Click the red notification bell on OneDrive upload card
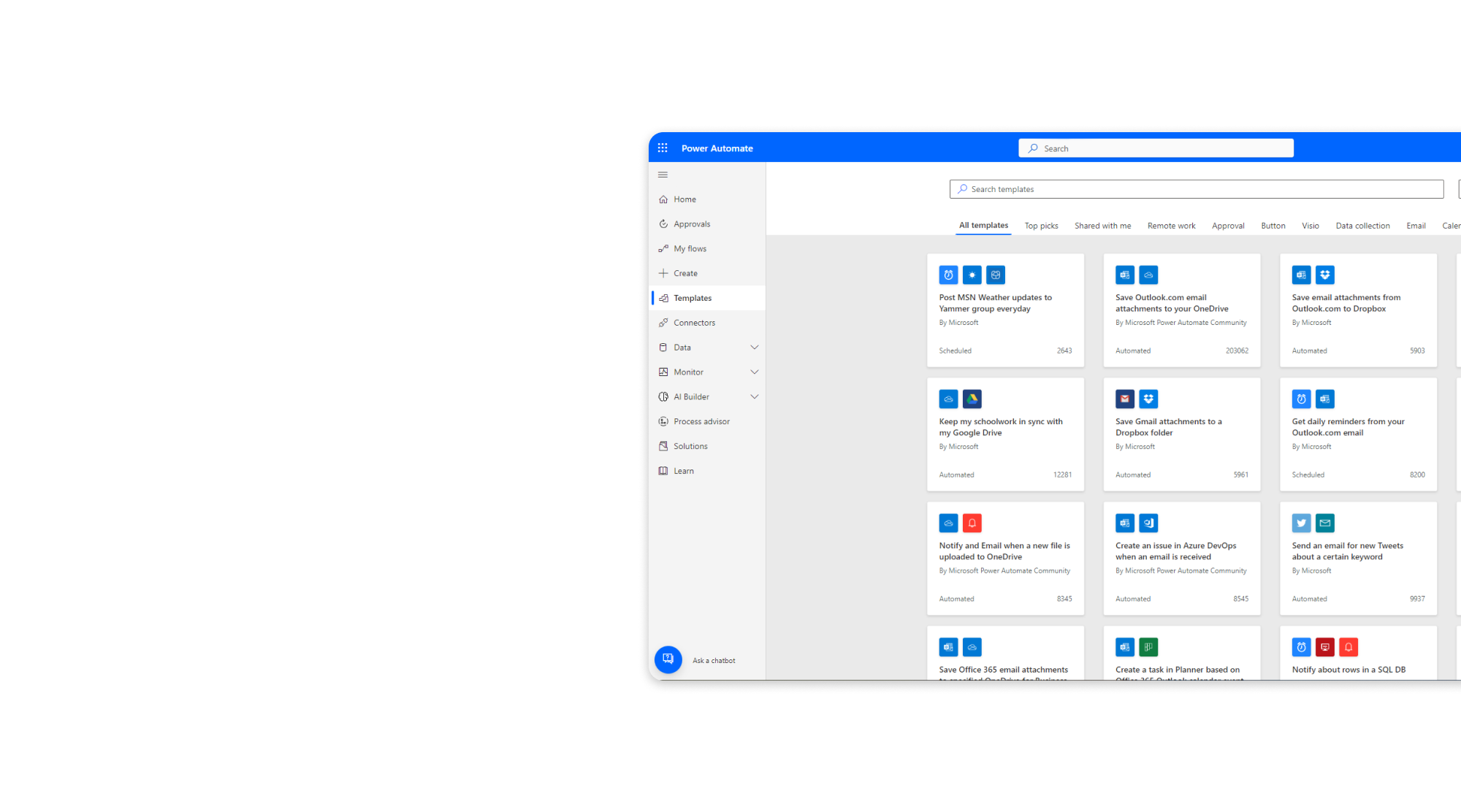 coord(972,523)
